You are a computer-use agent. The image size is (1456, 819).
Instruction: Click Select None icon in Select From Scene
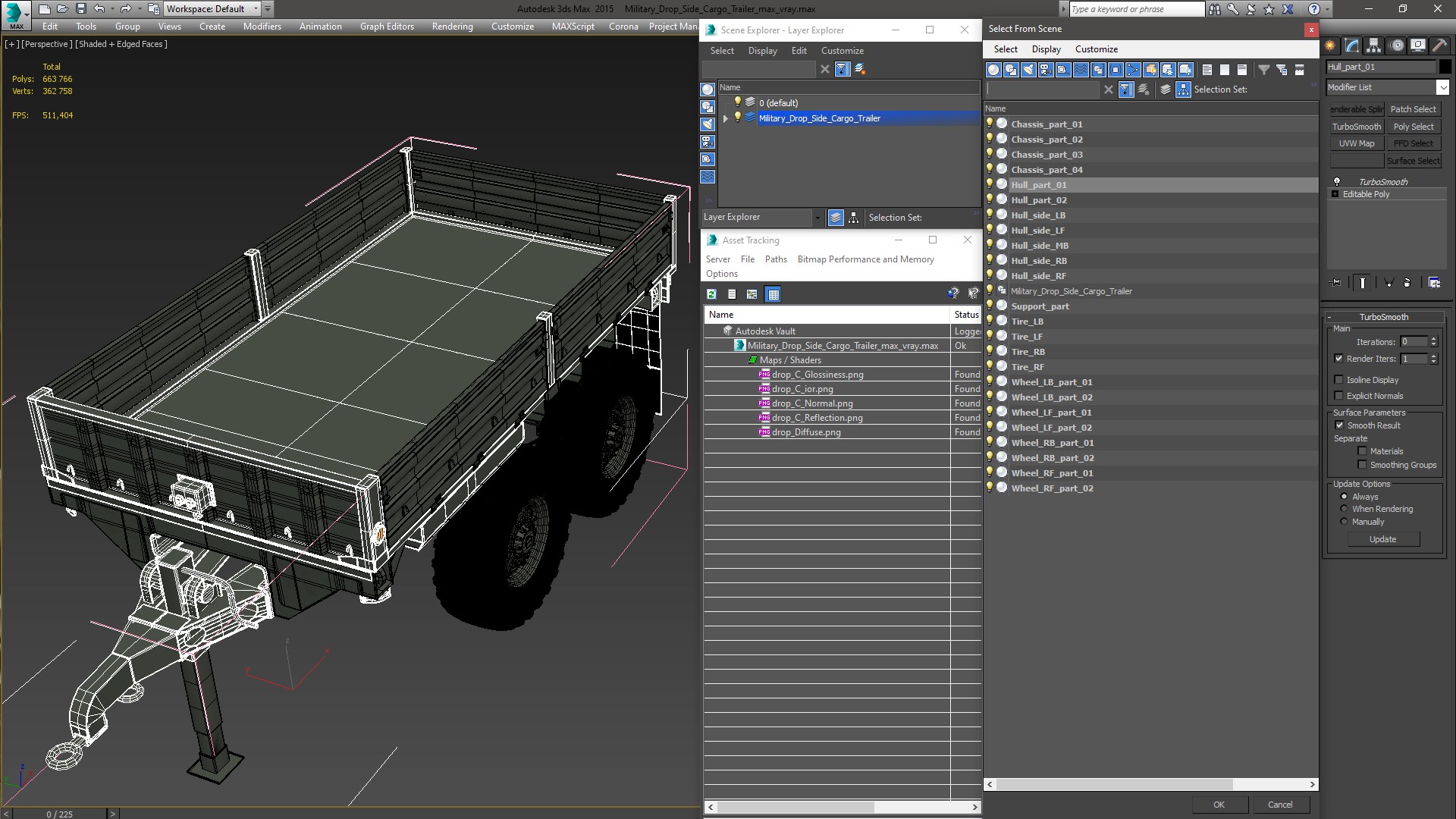point(1225,70)
